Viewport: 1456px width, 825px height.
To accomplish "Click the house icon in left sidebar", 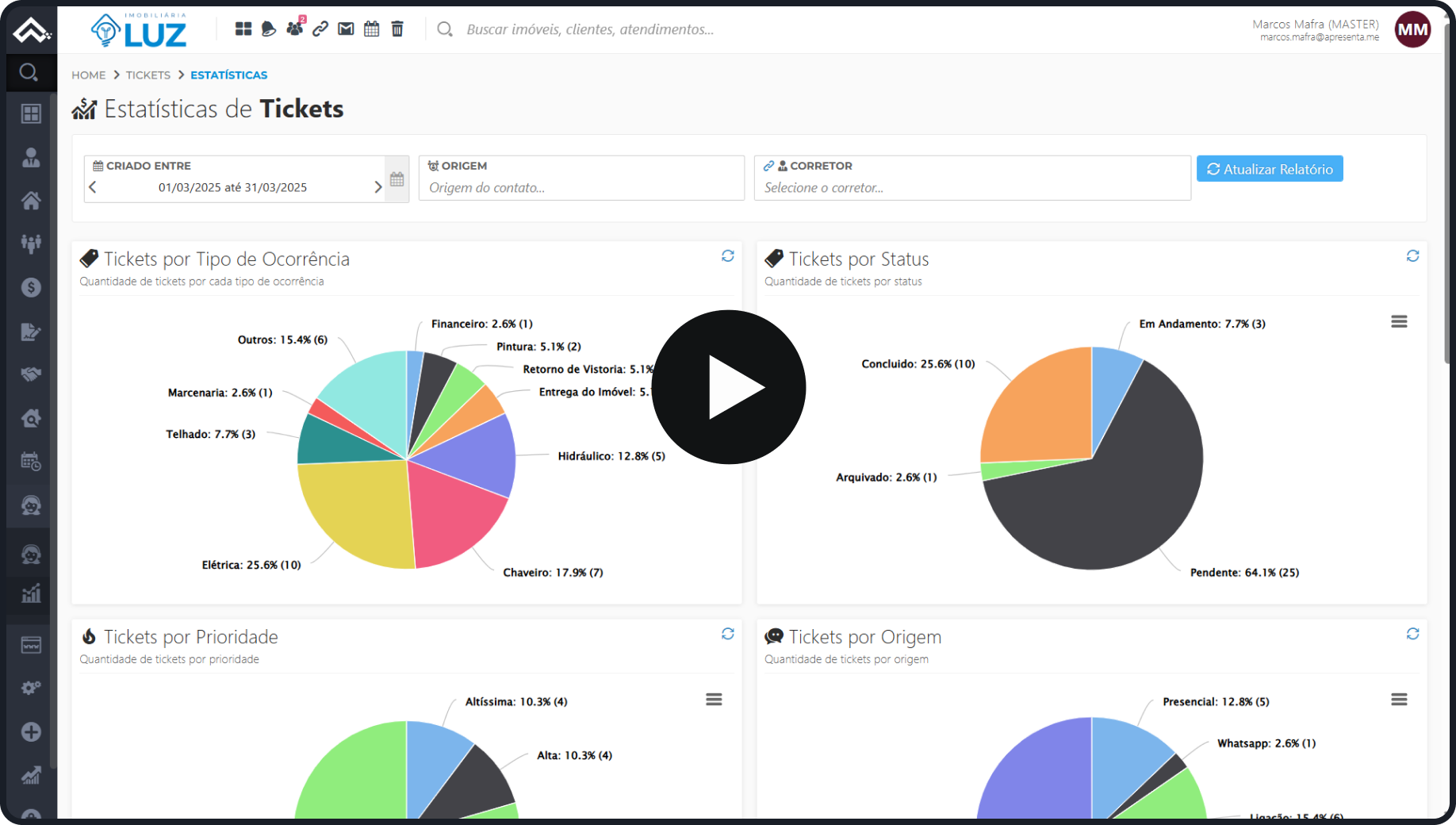I will pyautogui.click(x=31, y=201).
